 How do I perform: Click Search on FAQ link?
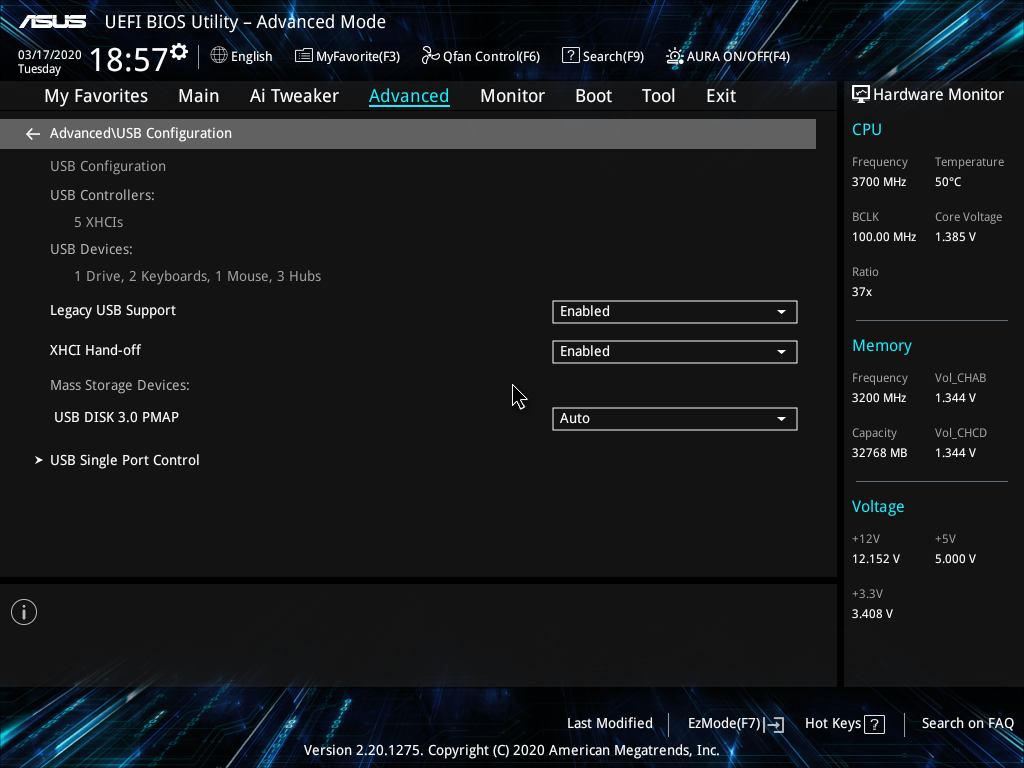point(968,724)
